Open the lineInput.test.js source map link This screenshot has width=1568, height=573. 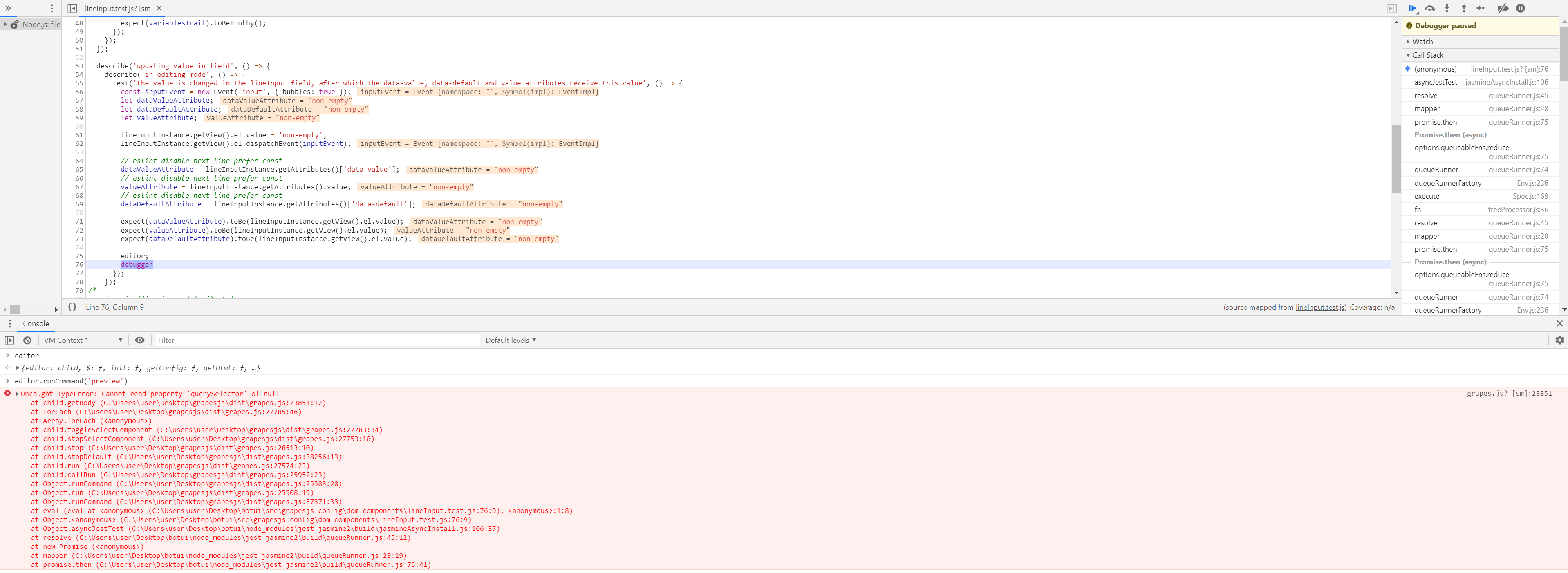point(1319,307)
